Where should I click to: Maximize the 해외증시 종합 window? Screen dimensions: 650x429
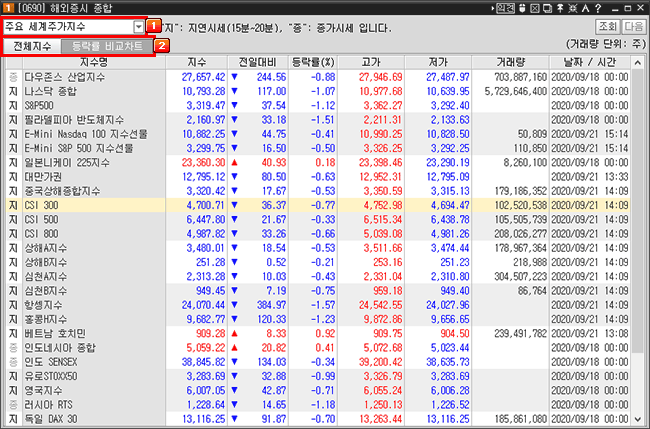point(628,8)
